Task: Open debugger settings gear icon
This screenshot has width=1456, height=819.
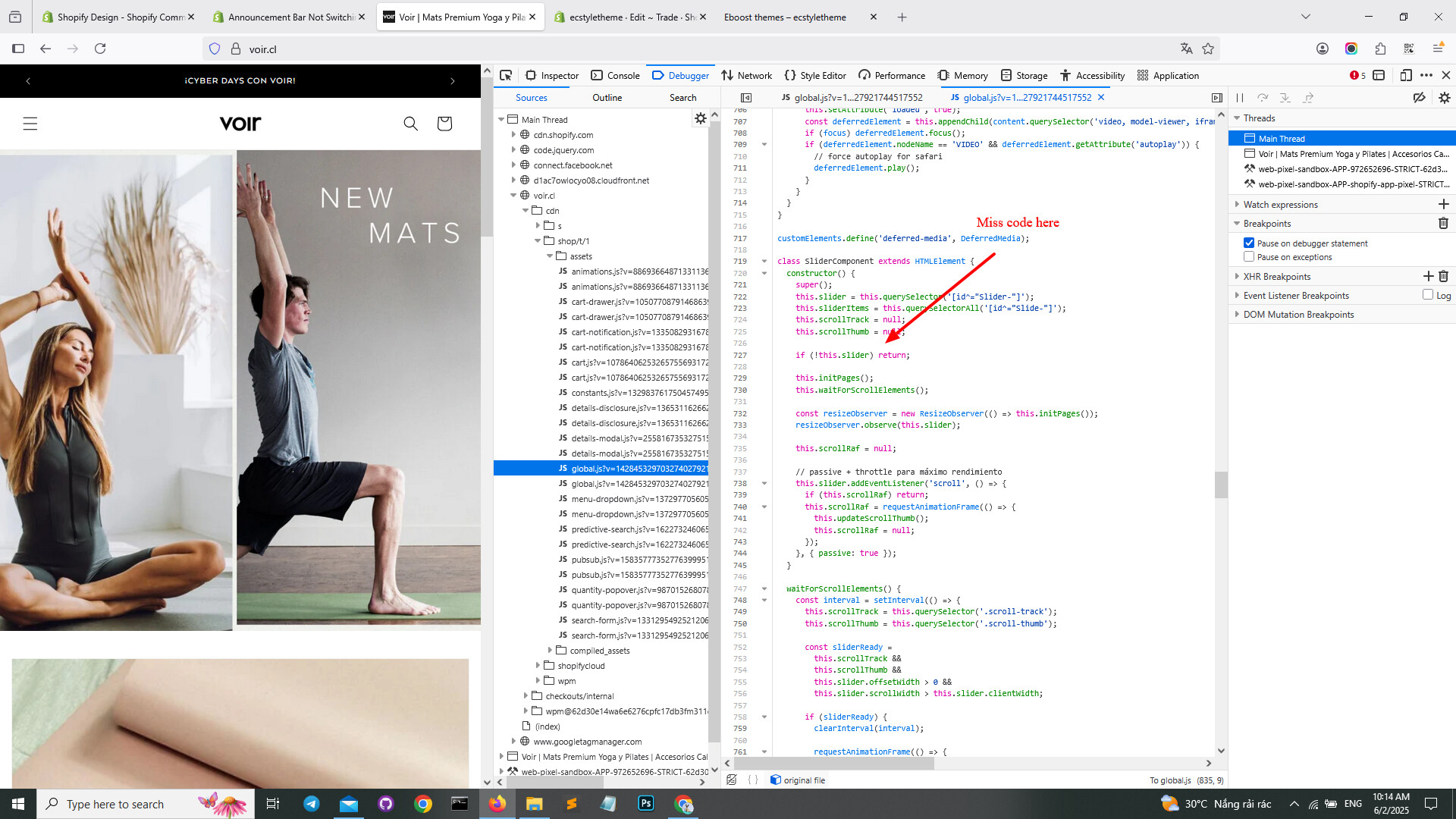Action: (x=1445, y=98)
